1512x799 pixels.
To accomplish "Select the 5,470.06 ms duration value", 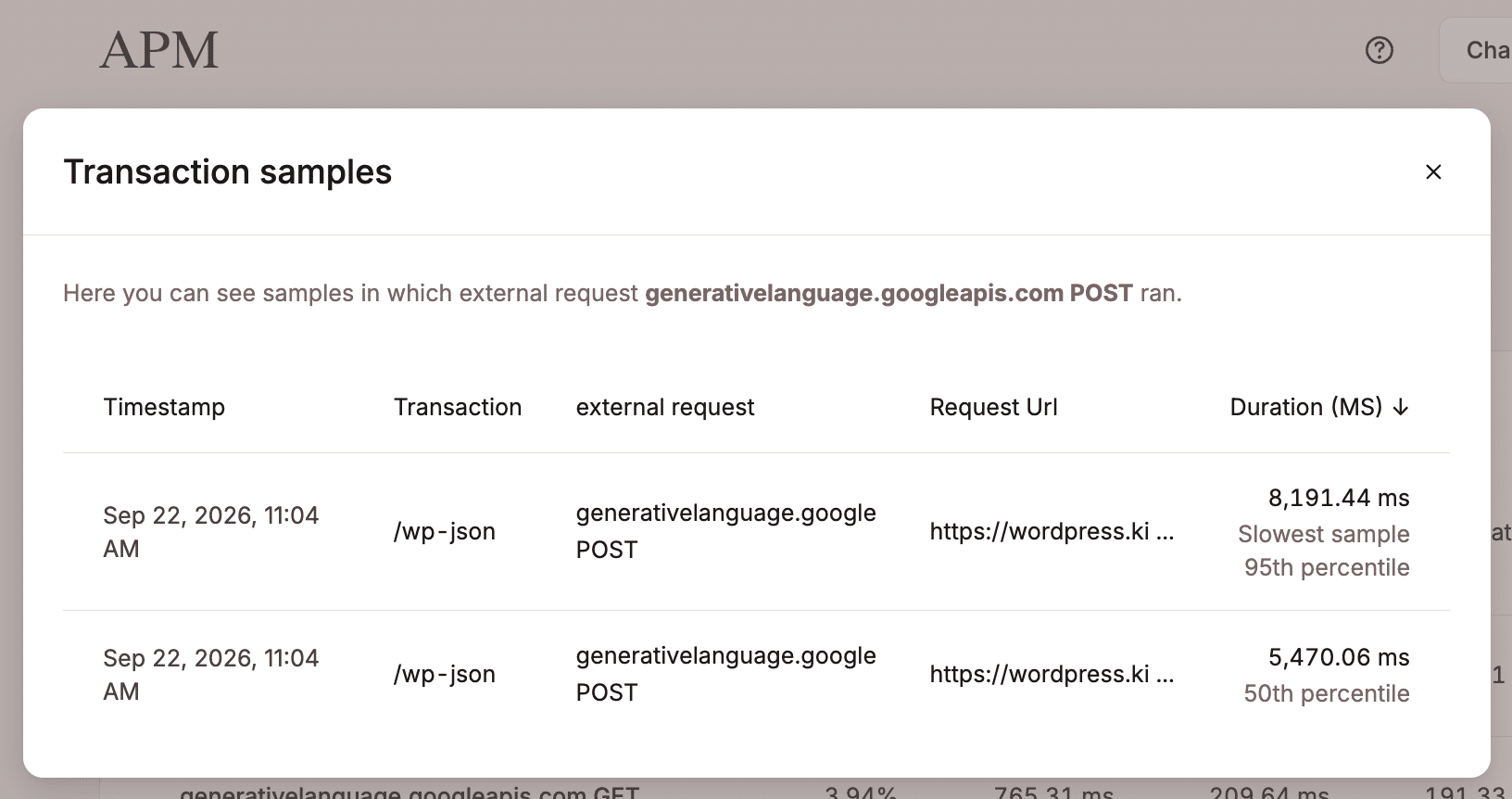I will tap(1339, 657).
